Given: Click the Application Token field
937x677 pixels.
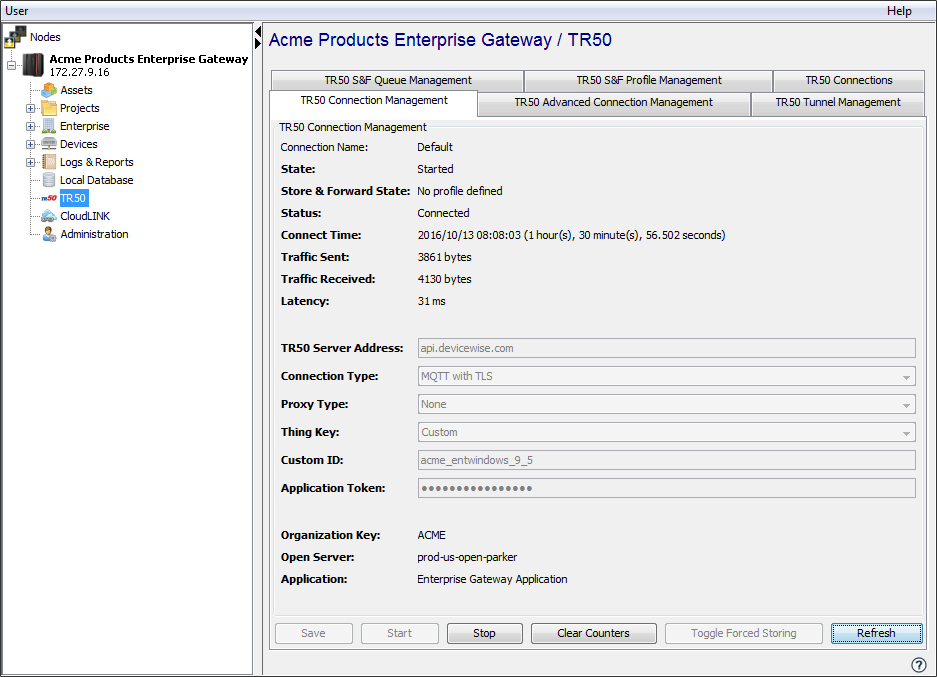Looking at the screenshot, I should pos(666,488).
